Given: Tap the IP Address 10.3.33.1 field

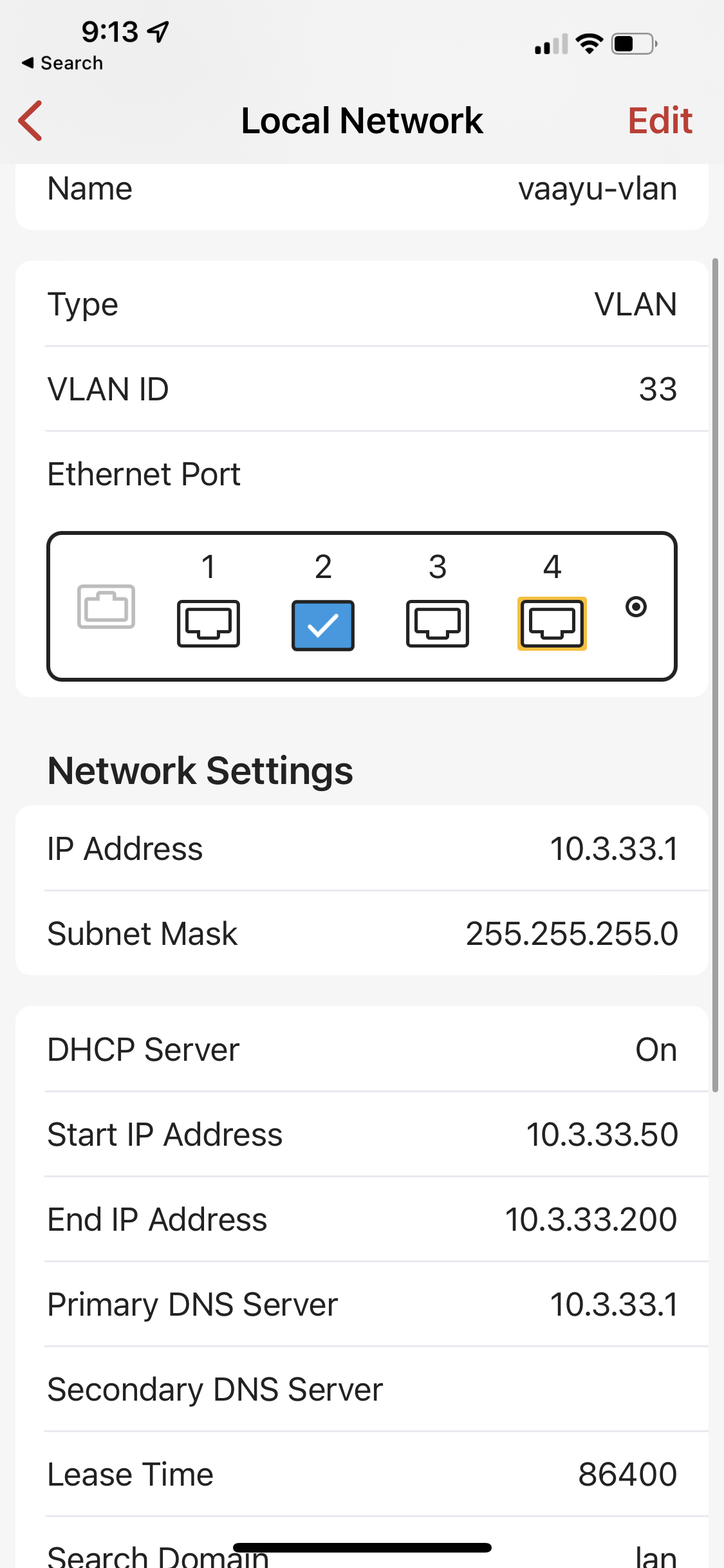Looking at the screenshot, I should pos(362,848).
